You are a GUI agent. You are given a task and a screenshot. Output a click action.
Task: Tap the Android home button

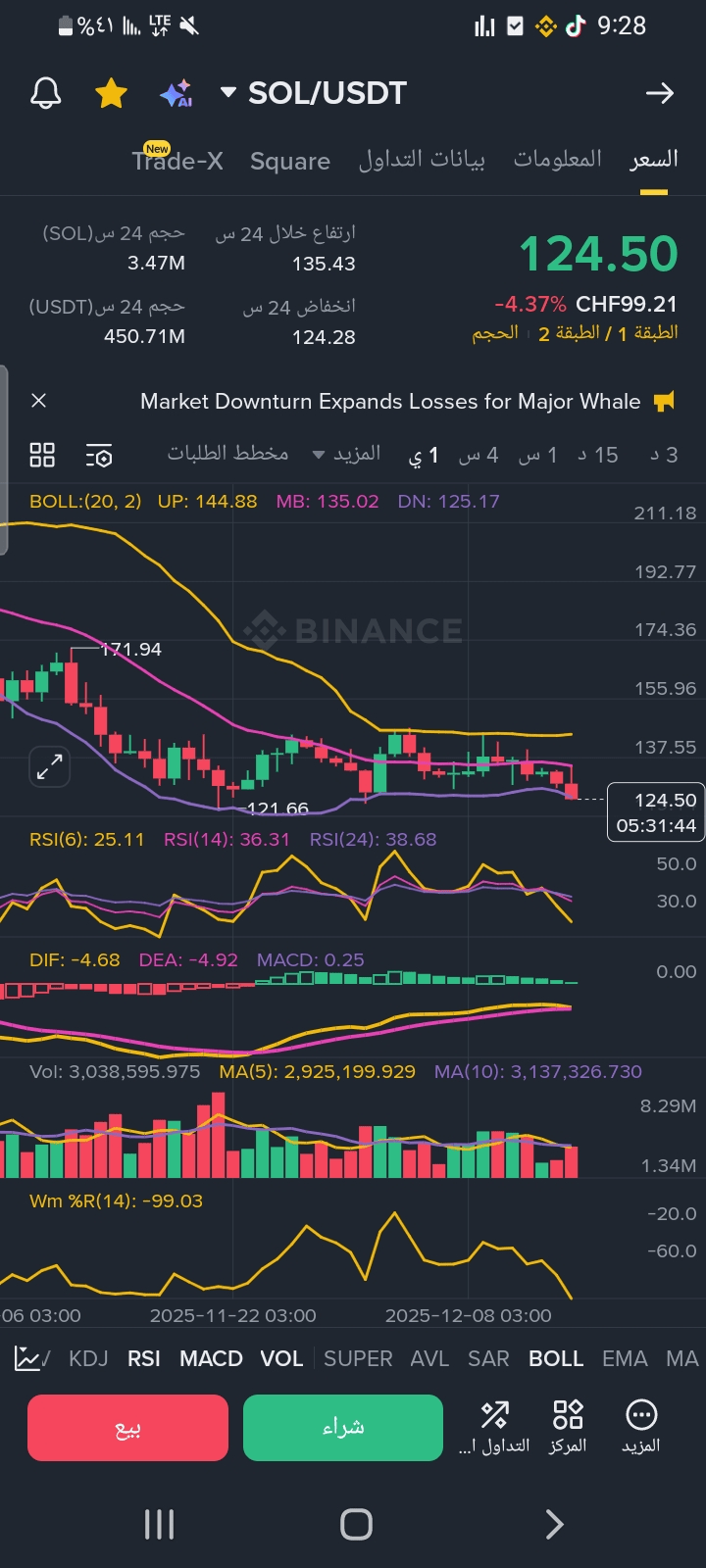(x=356, y=1524)
